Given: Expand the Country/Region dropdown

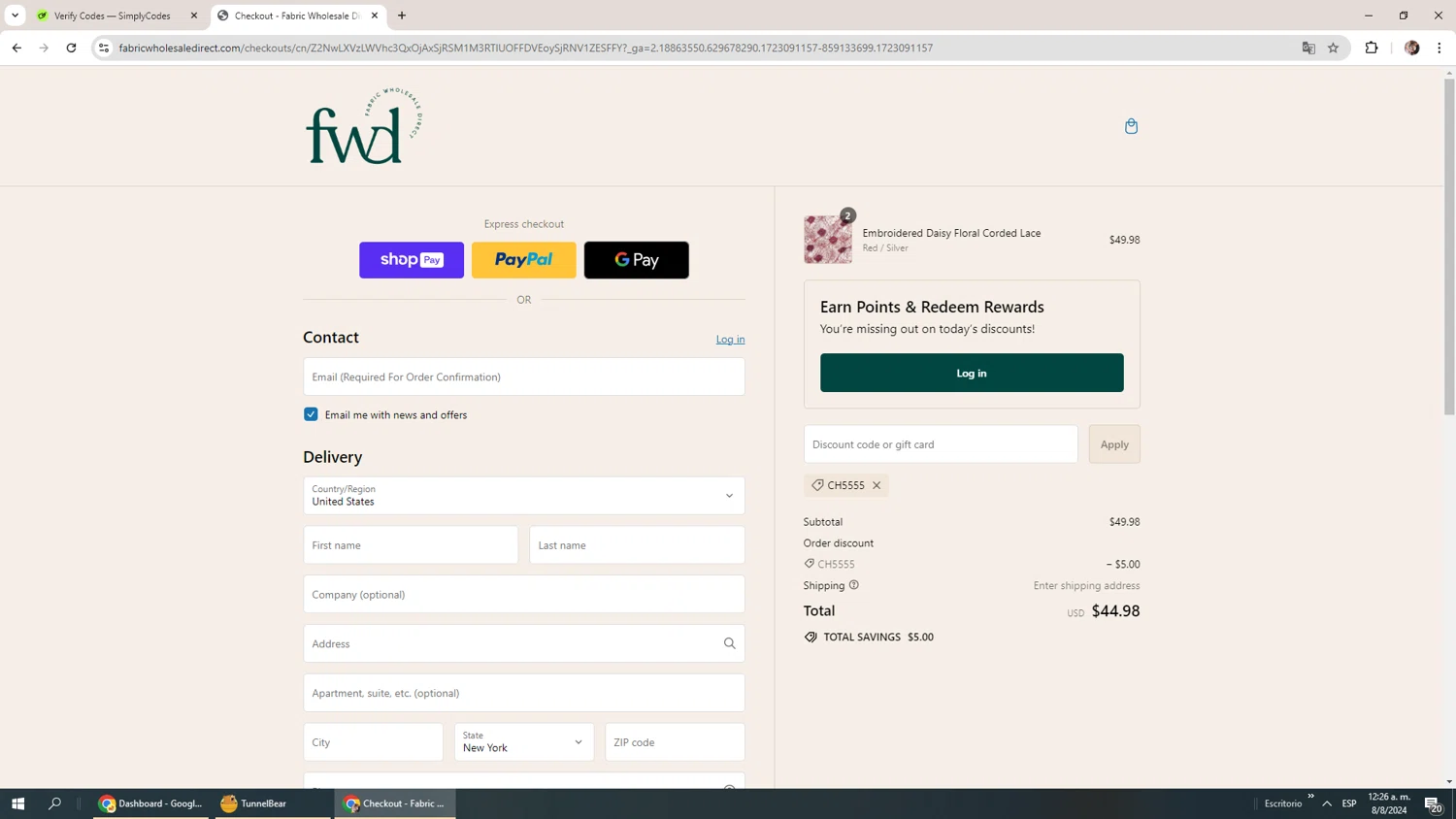Looking at the screenshot, I should pos(524,496).
